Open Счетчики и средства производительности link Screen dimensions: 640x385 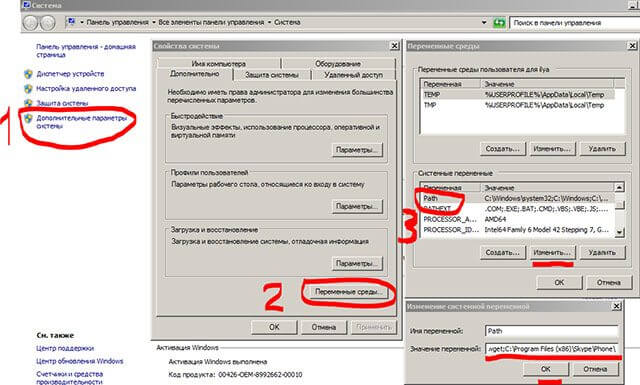pyautogui.click(x=69, y=378)
